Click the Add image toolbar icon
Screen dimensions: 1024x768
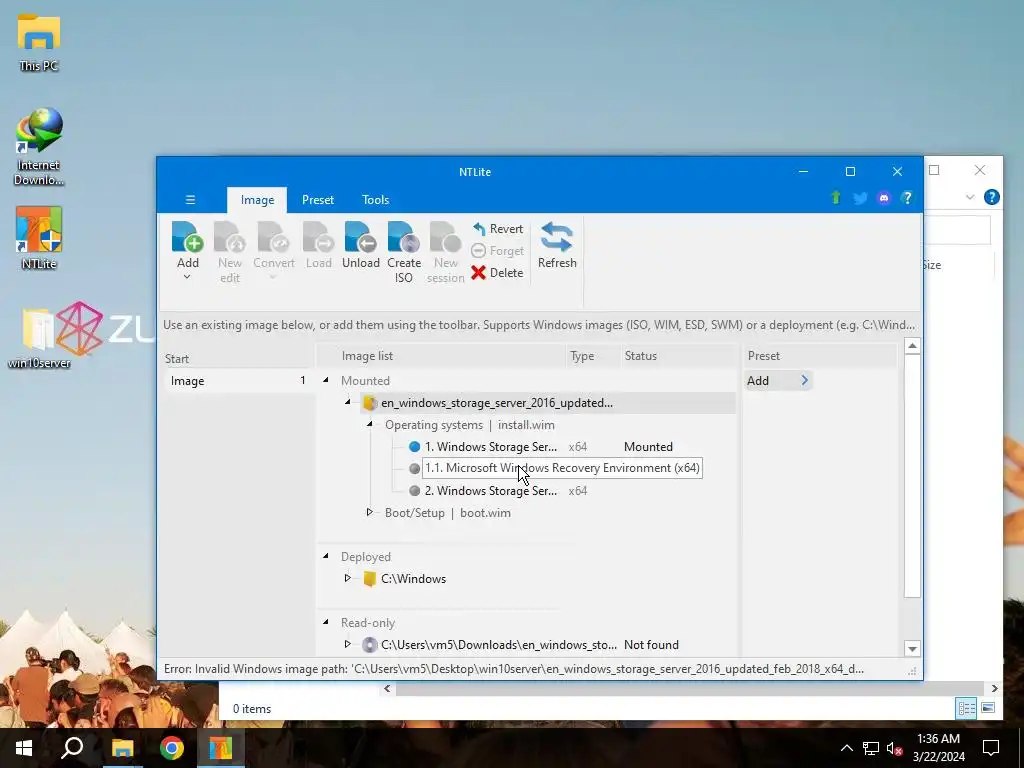187,237
